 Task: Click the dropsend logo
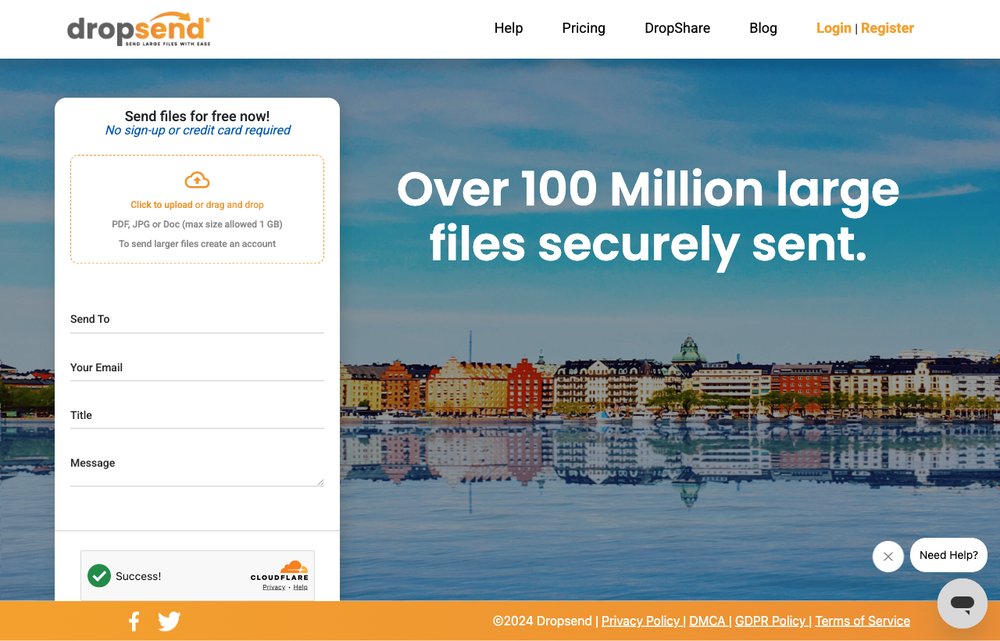point(138,29)
